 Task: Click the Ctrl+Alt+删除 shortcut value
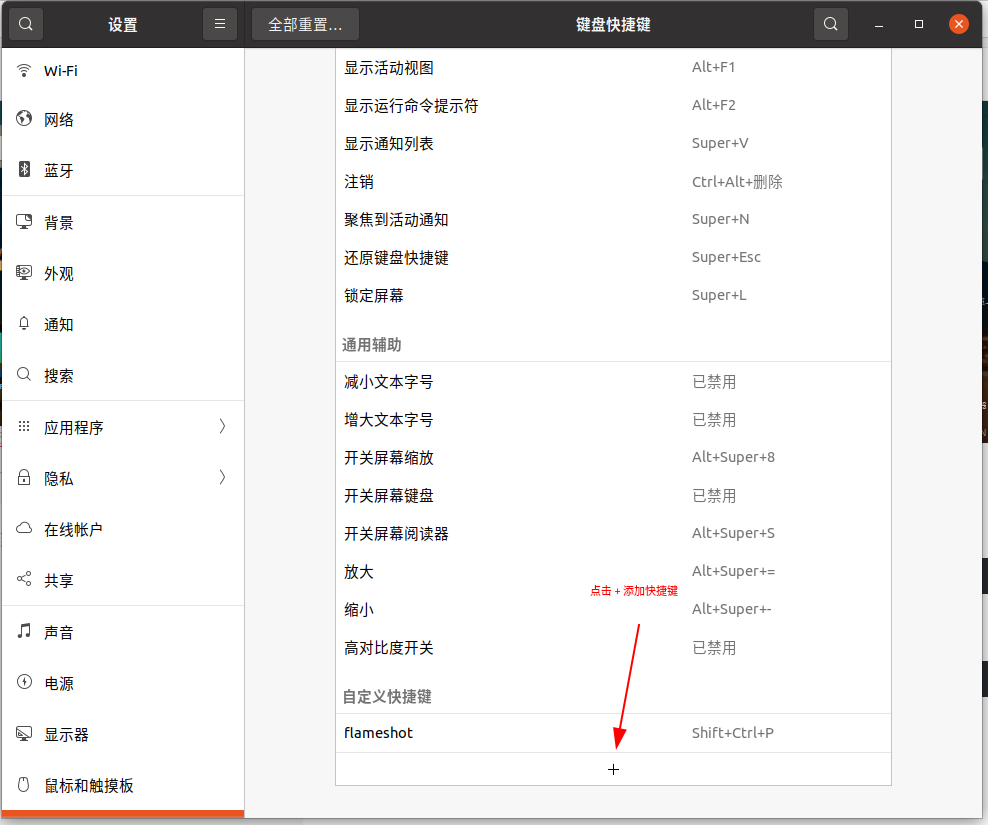click(x=737, y=182)
